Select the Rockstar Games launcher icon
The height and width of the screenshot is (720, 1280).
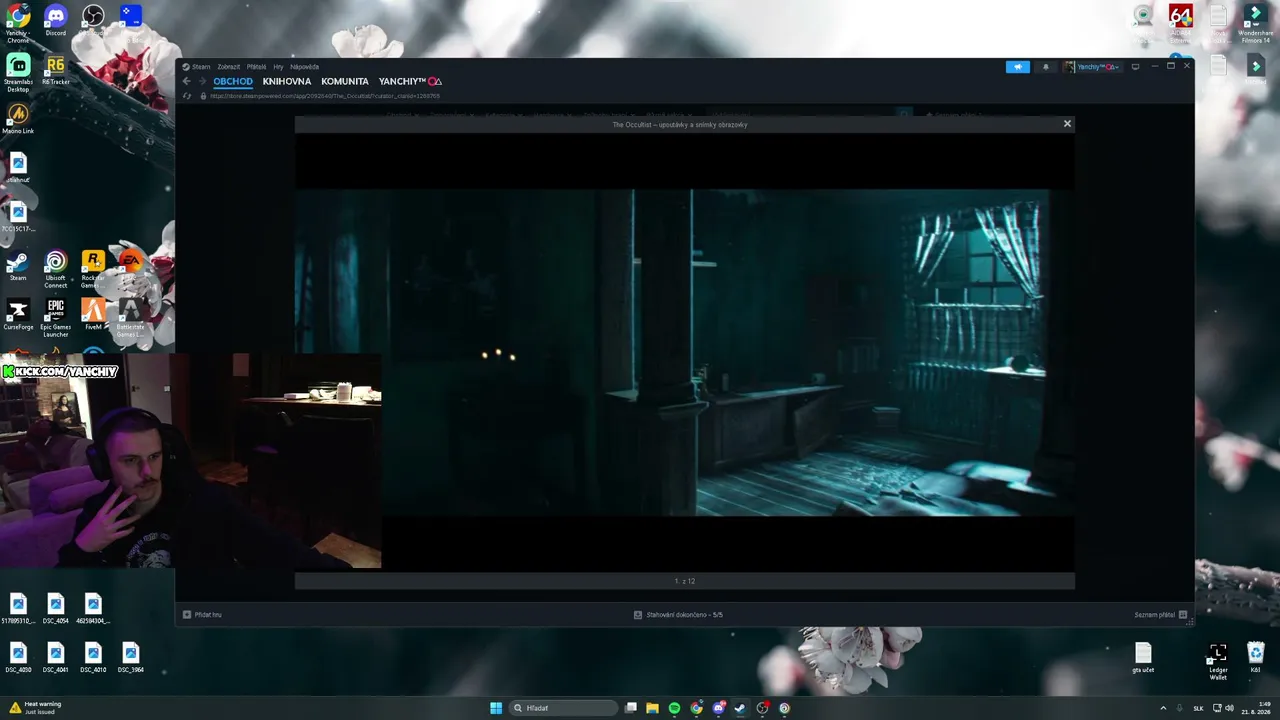(93, 269)
